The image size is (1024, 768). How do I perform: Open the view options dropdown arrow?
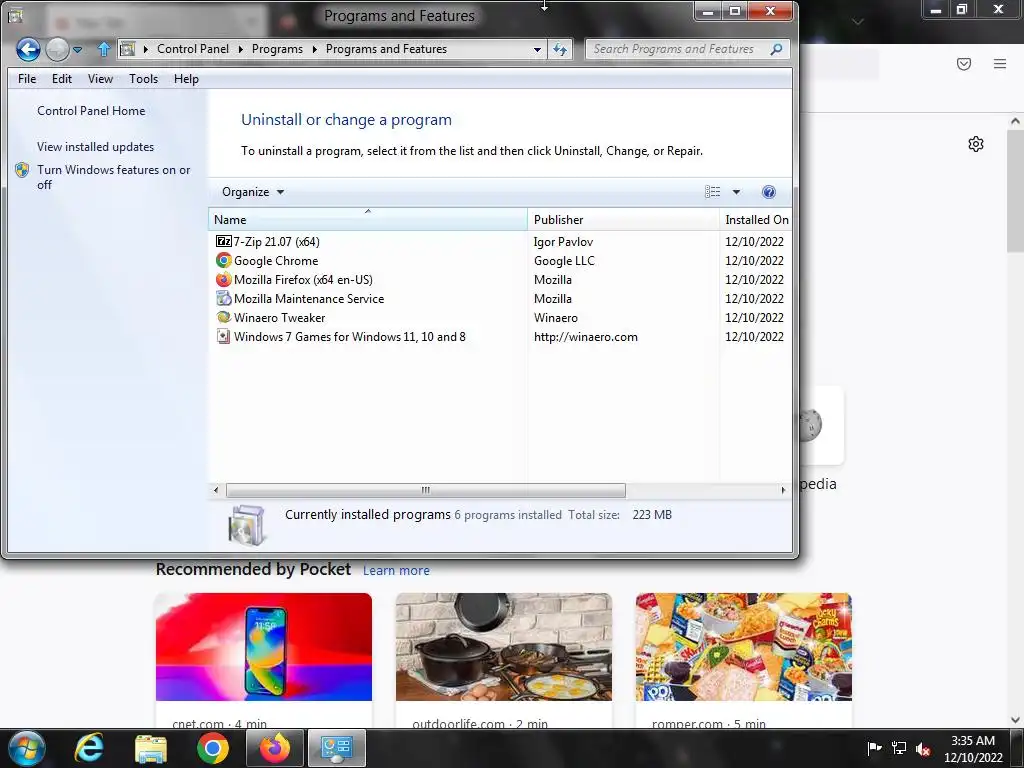click(736, 192)
